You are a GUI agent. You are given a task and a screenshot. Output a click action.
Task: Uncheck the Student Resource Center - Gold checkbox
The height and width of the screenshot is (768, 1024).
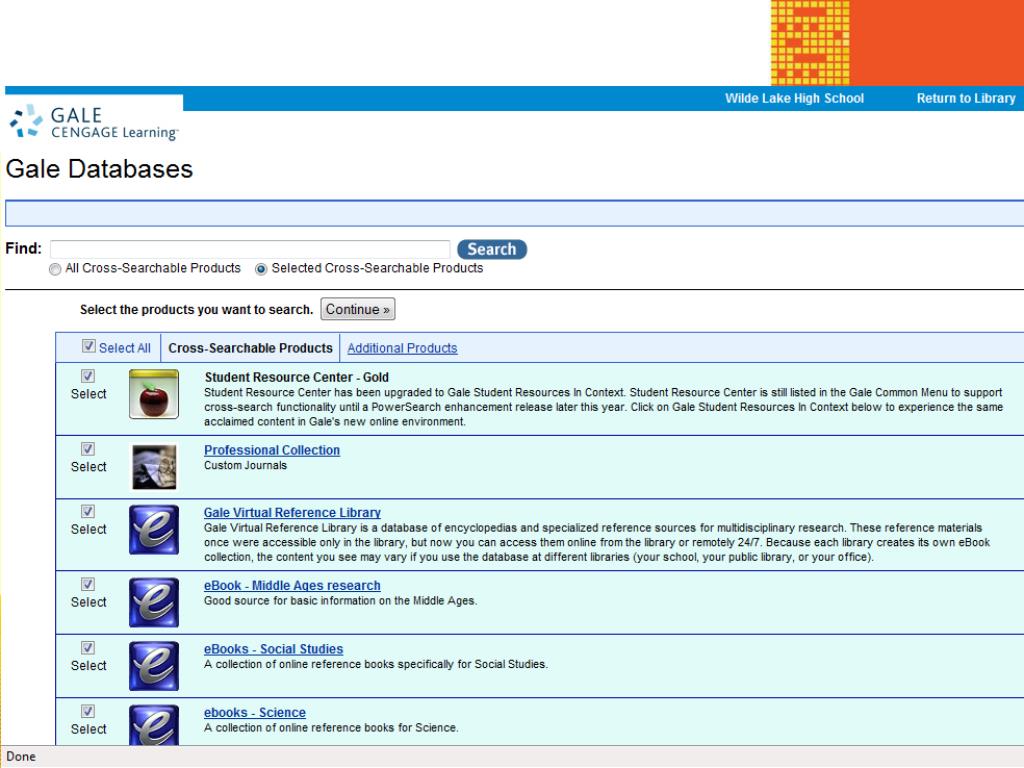88,376
